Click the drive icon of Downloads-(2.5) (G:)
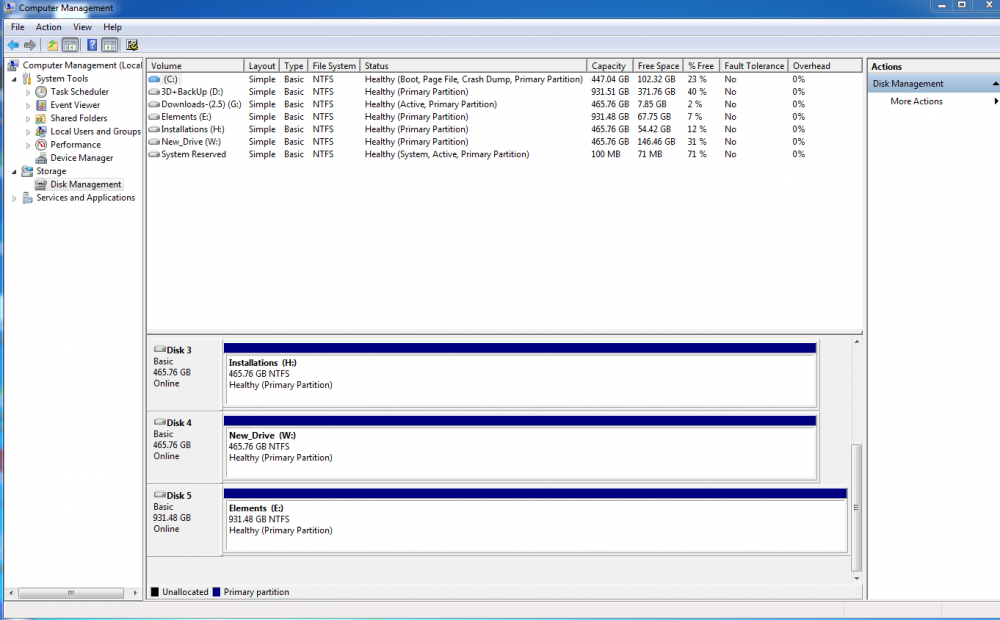The image size is (1000, 620). click(x=154, y=105)
